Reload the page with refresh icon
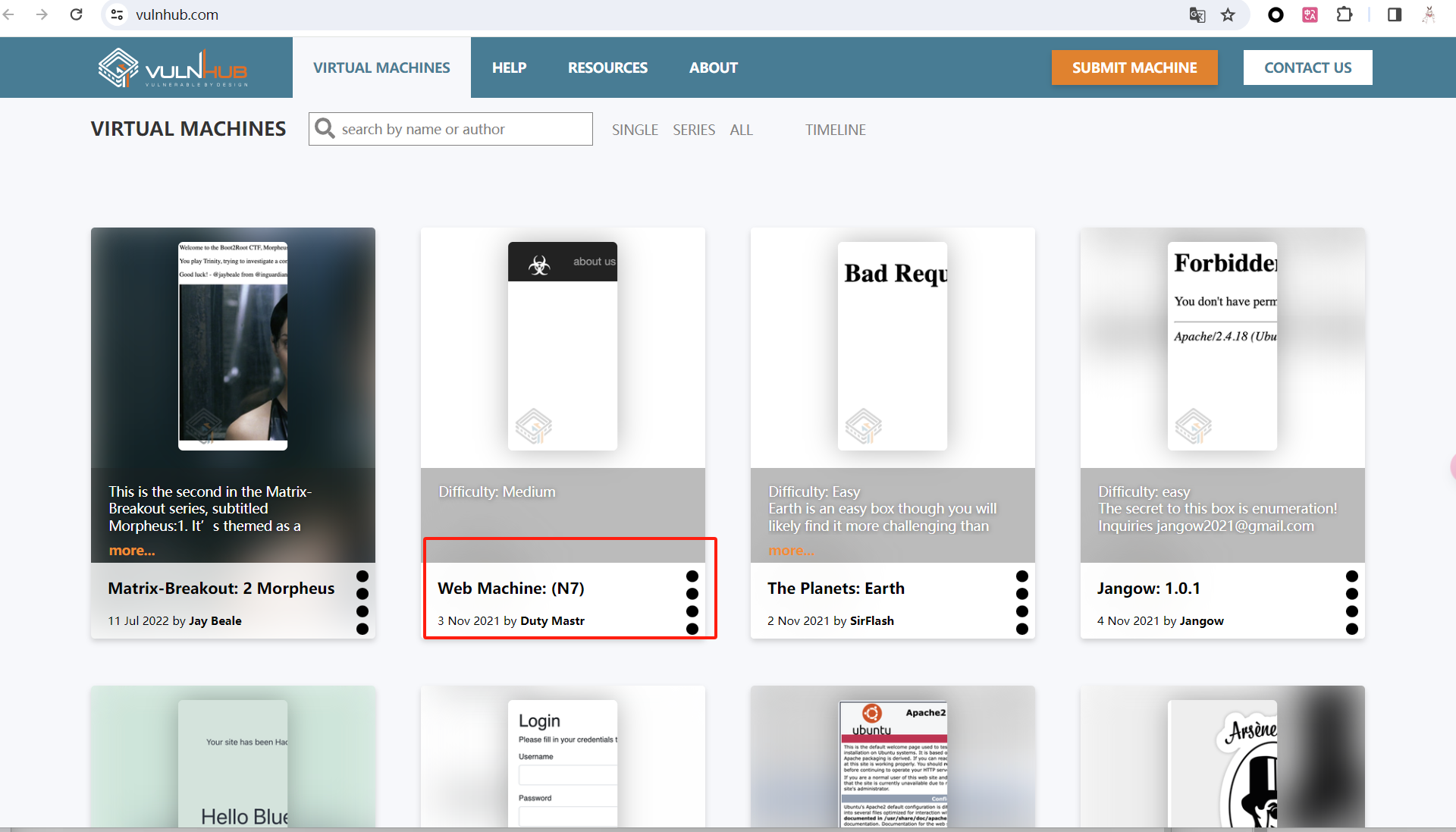 (x=76, y=14)
